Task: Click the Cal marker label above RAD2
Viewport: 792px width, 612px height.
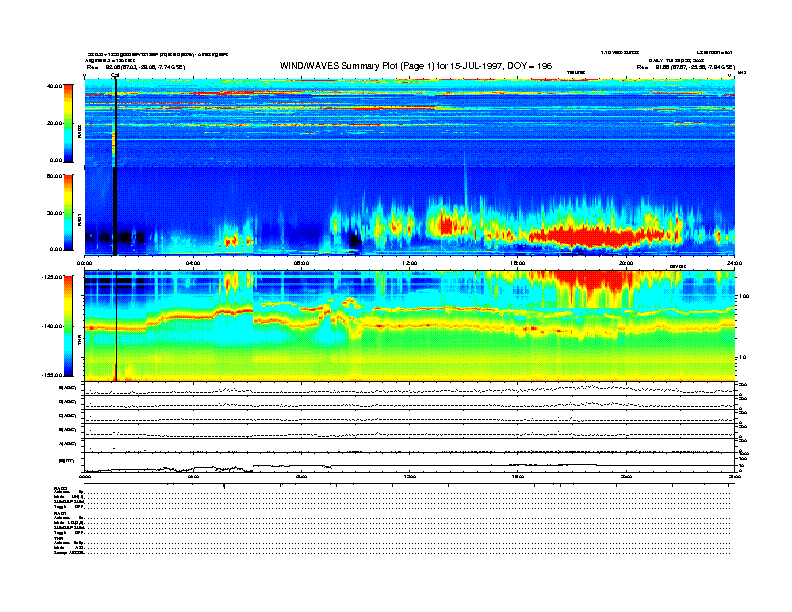Action: 115,75
